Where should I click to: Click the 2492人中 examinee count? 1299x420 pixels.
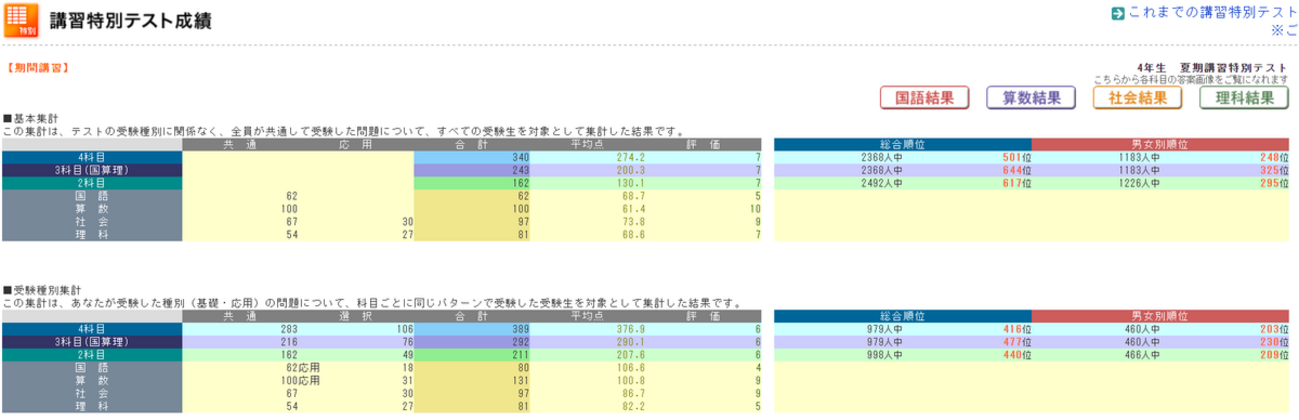pos(881,183)
